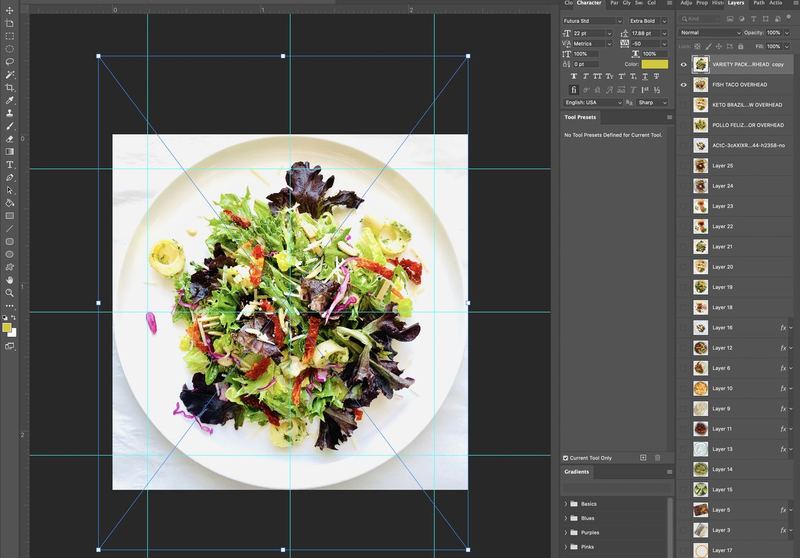Open the yellow text color swatch

tap(655, 64)
